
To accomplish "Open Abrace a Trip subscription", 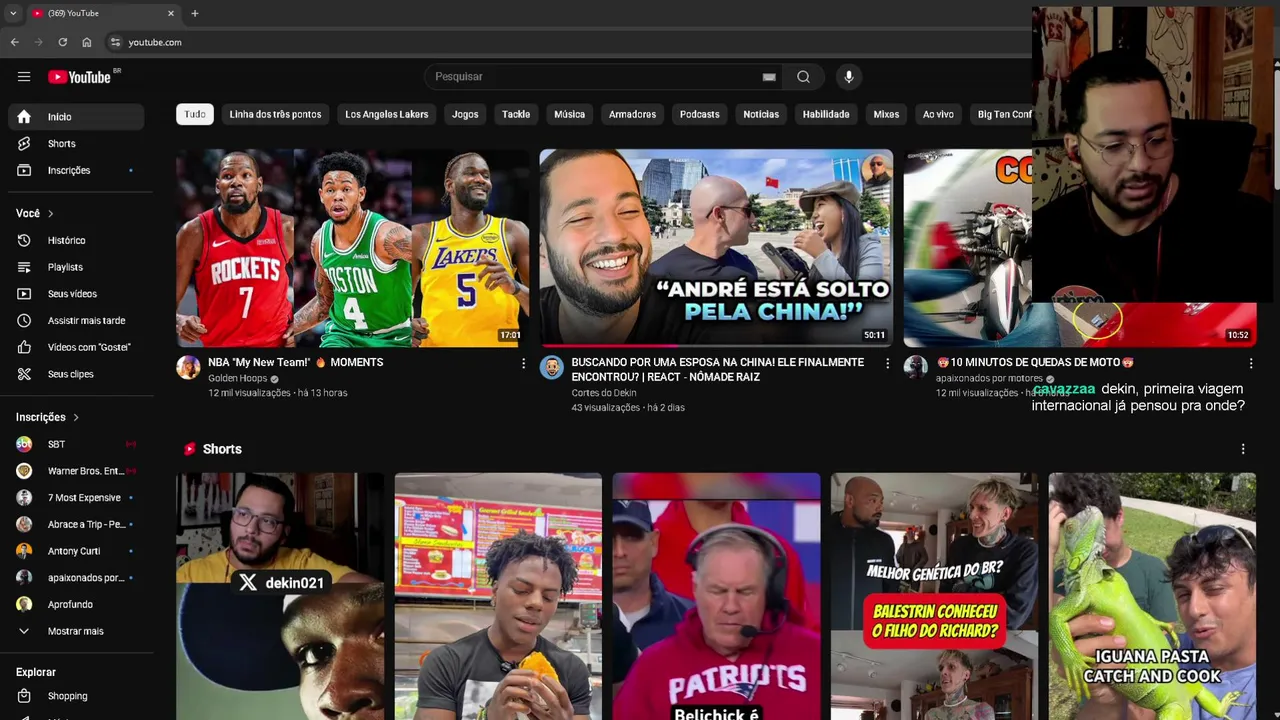I will click(x=76, y=524).
